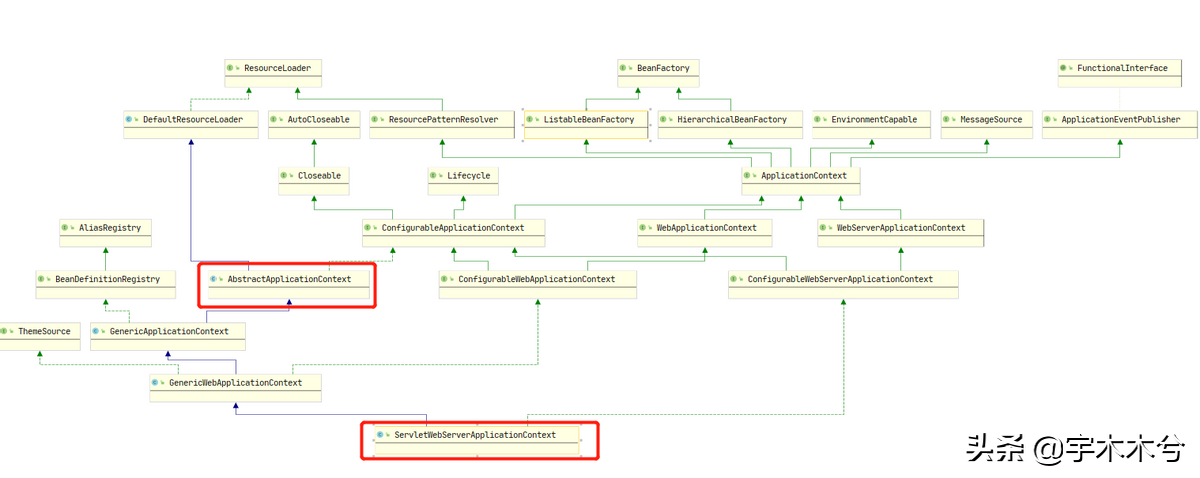Click the class icon on AbstractApplicationContext
This screenshot has width=1200, height=478.
coord(215,279)
